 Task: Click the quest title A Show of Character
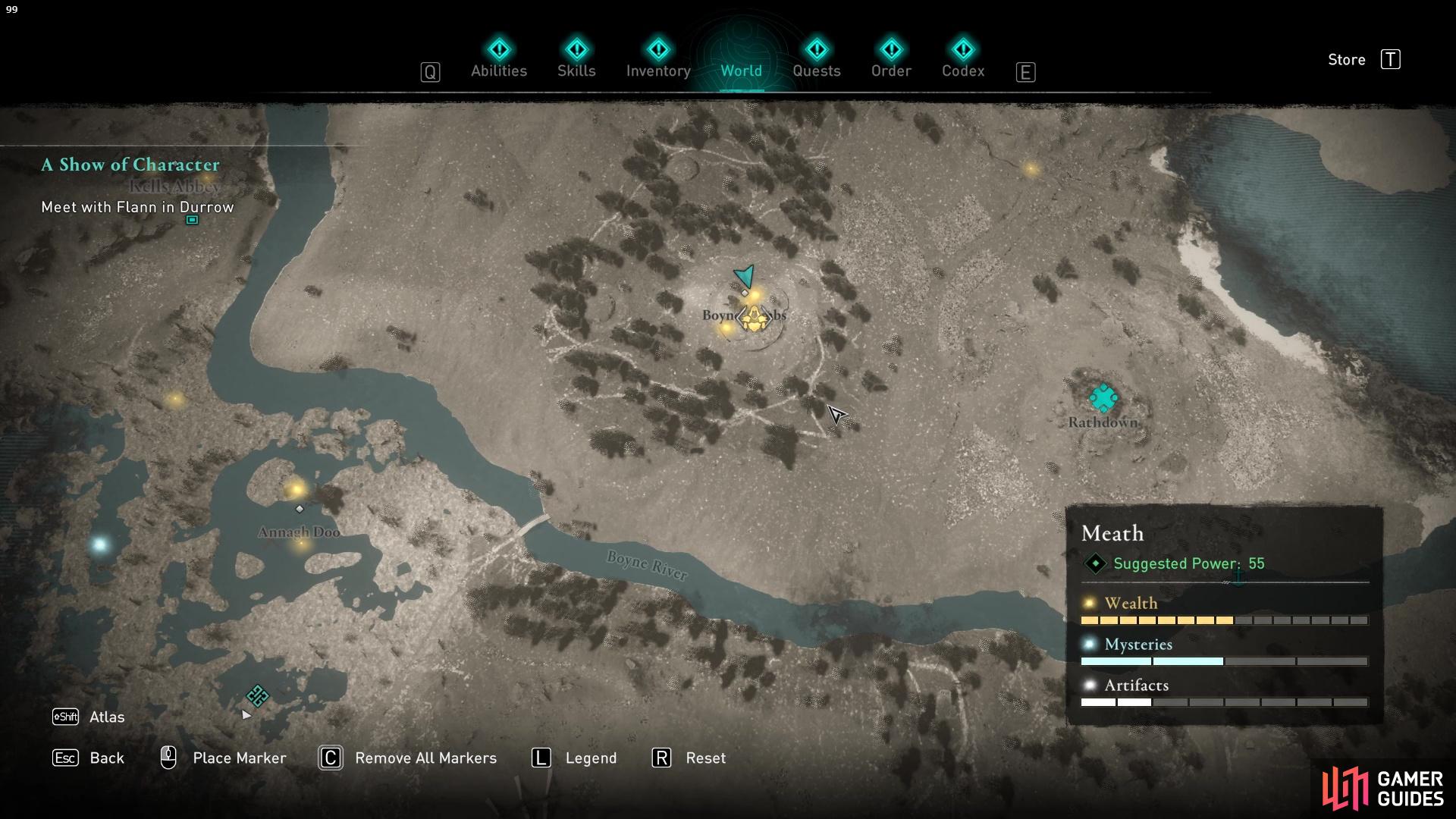tap(130, 165)
